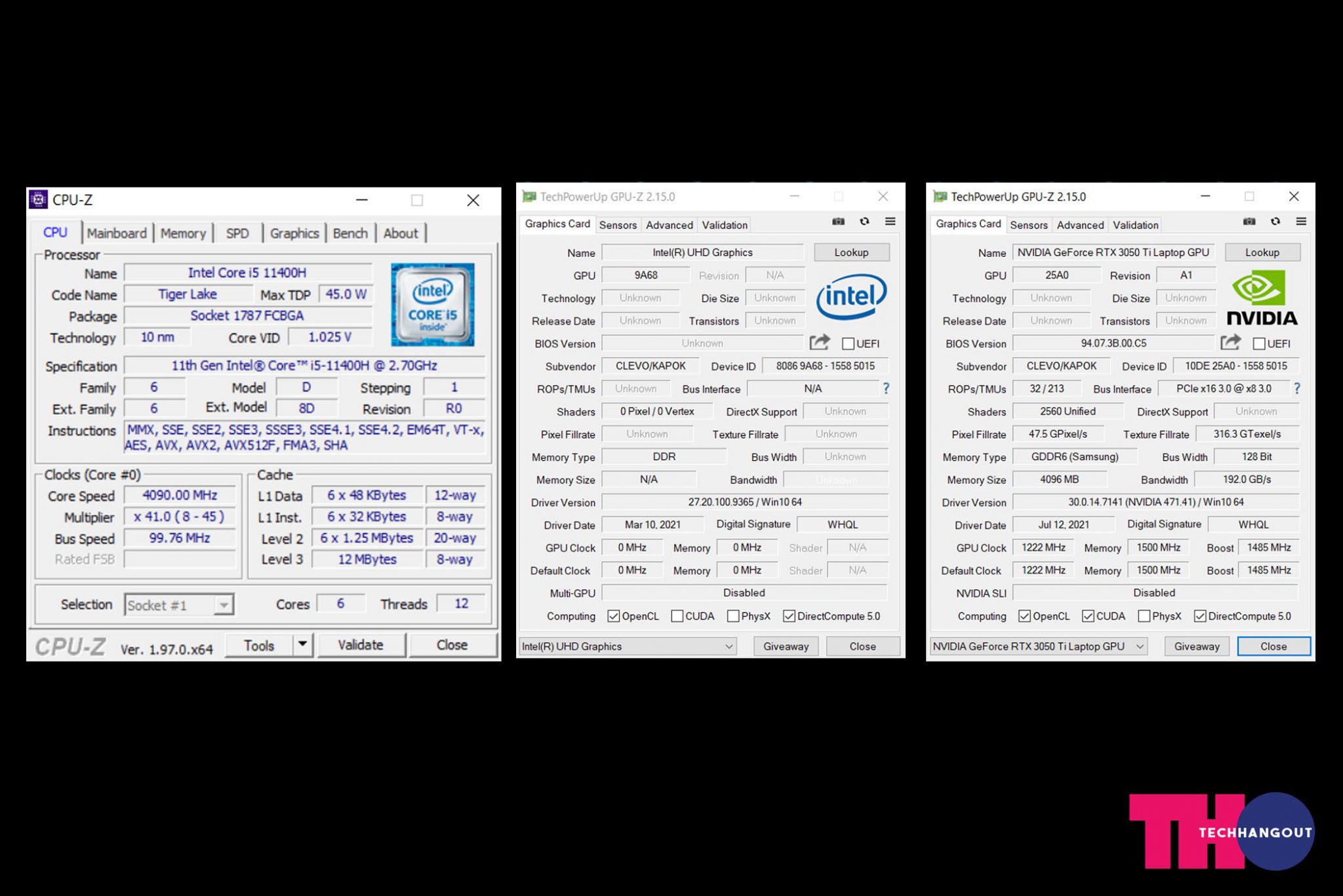Open the NVIDIA GeForce RTX 3050 Ti selector dropdown
This screenshot has width=1343, height=896.
coord(1039,646)
